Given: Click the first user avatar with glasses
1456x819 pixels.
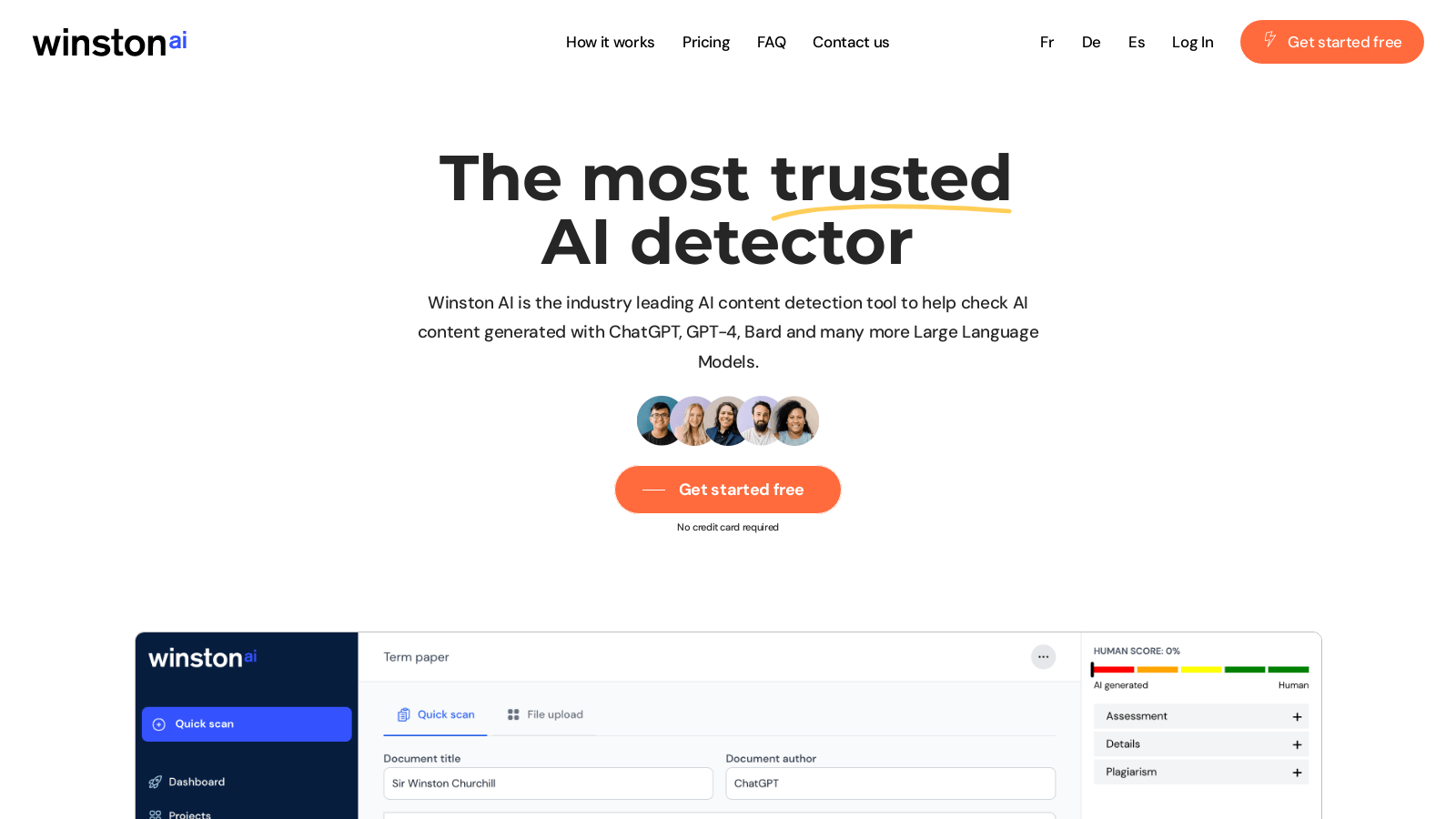Looking at the screenshot, I should pos(661,420).
